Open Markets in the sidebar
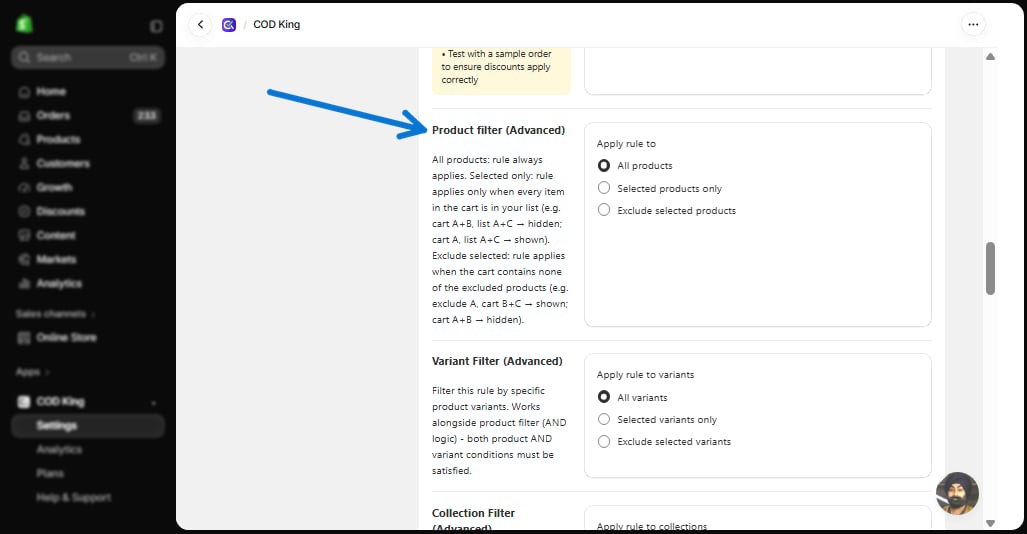 coord(56,259)
